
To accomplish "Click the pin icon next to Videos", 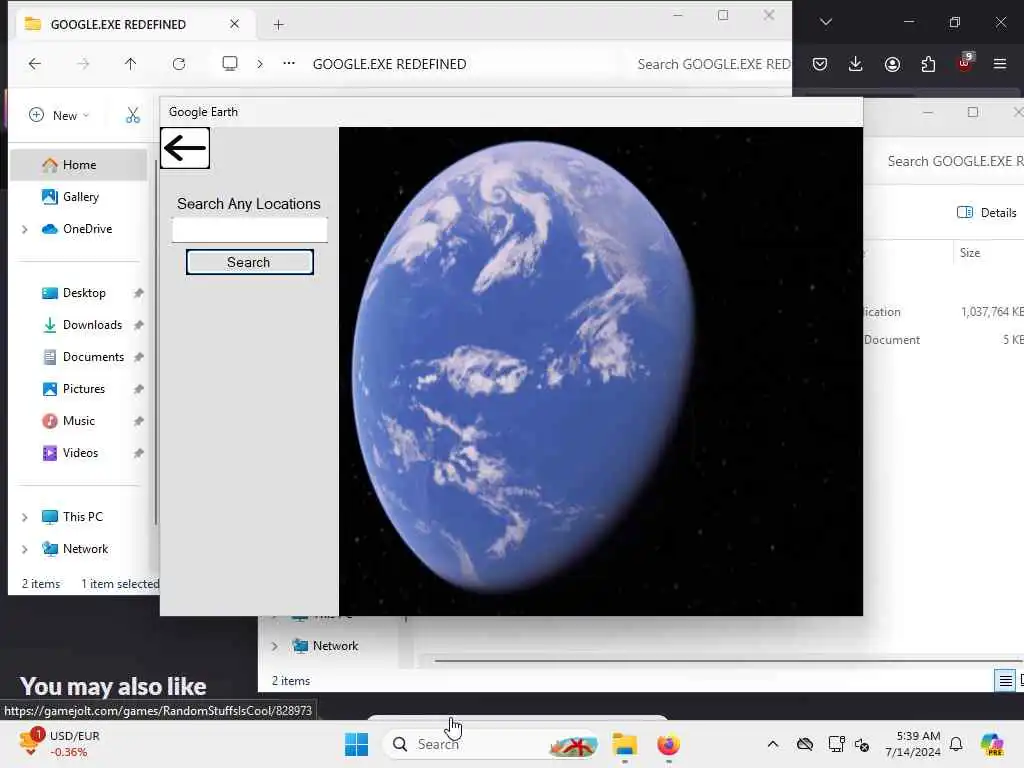I will tap(138, 453).
